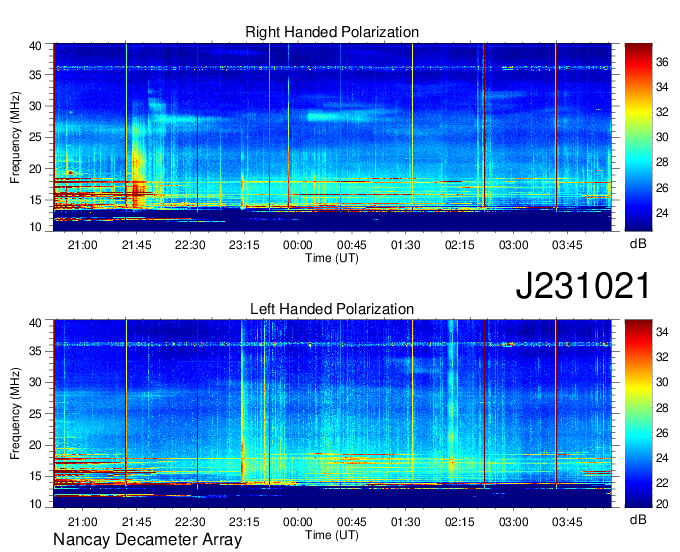Click the 40 MHz tick label on top plot
The width and height of the screenshot is (680, 552).
pos(35,46)
